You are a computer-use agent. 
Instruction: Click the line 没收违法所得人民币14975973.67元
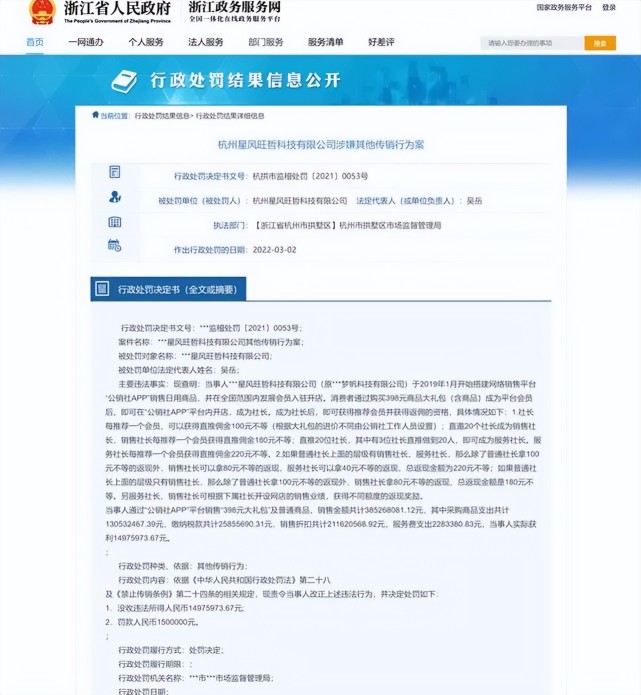(175, 608)
